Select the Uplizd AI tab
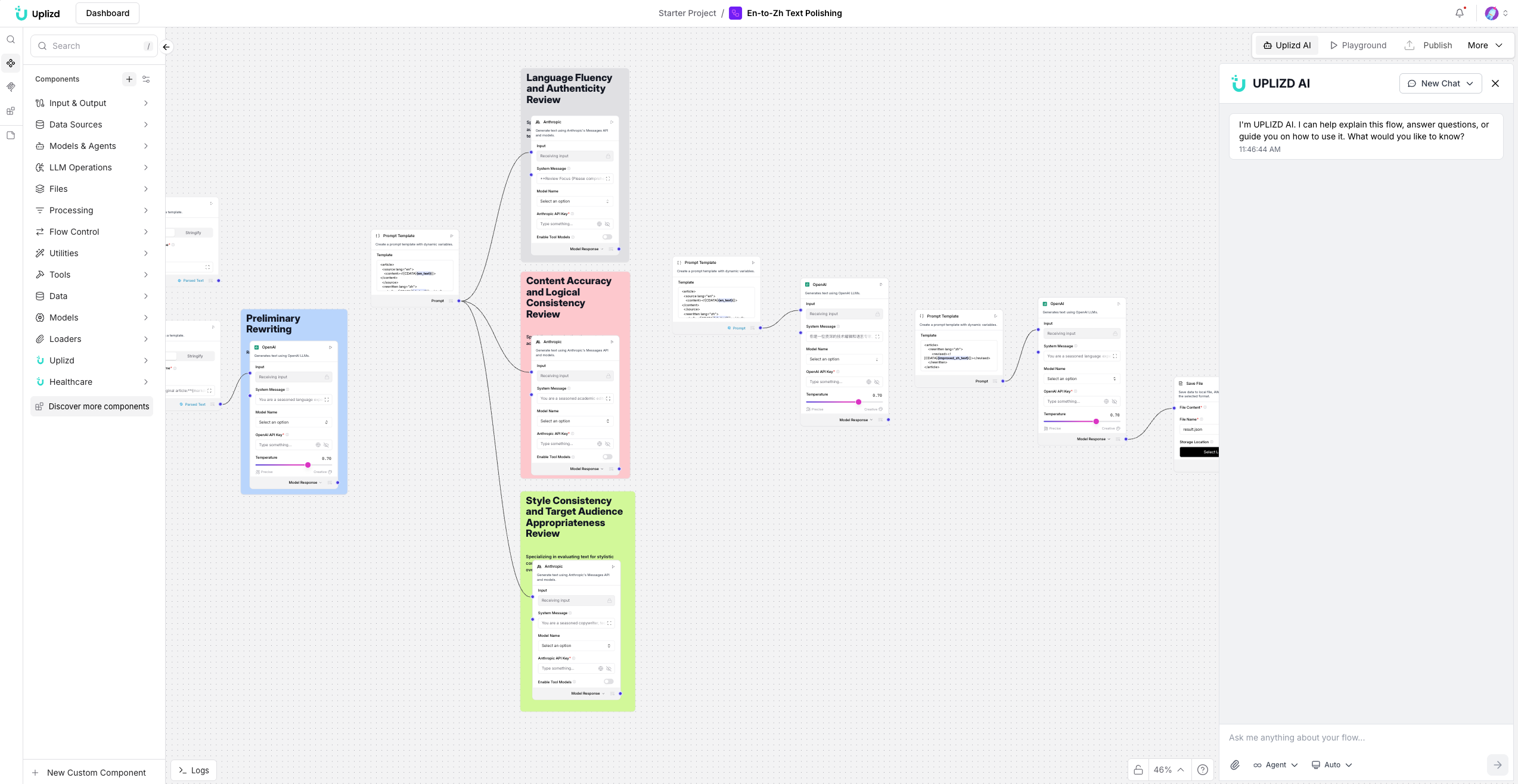 1287,45
